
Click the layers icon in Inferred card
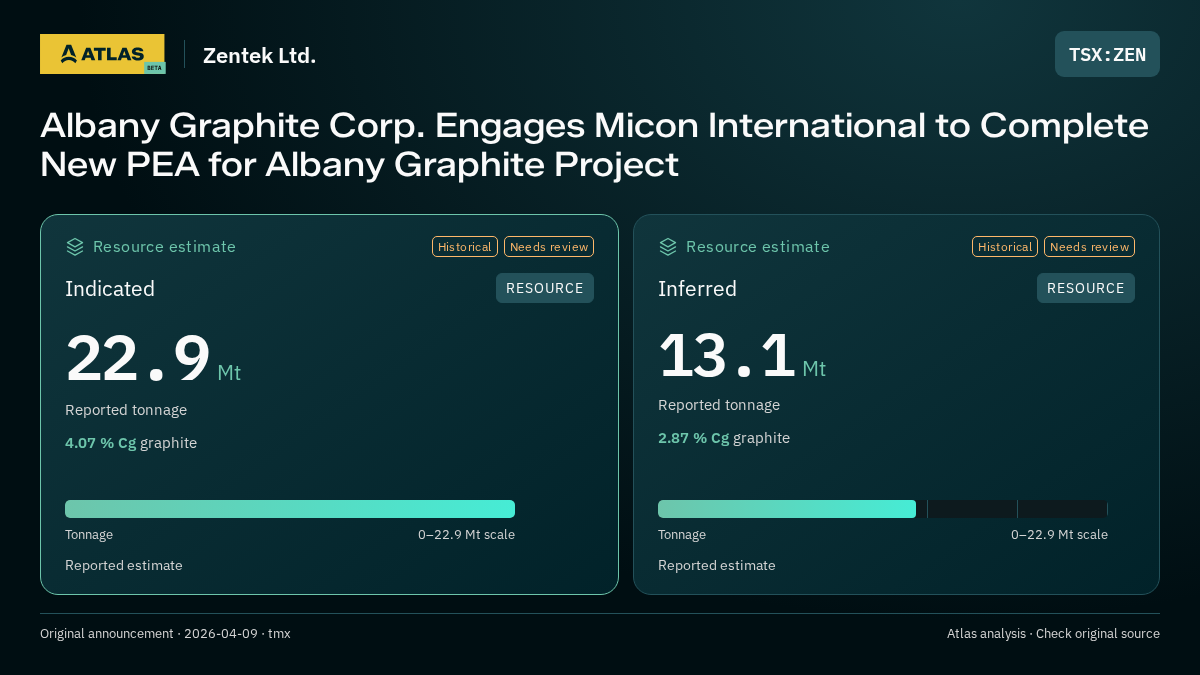668,247
